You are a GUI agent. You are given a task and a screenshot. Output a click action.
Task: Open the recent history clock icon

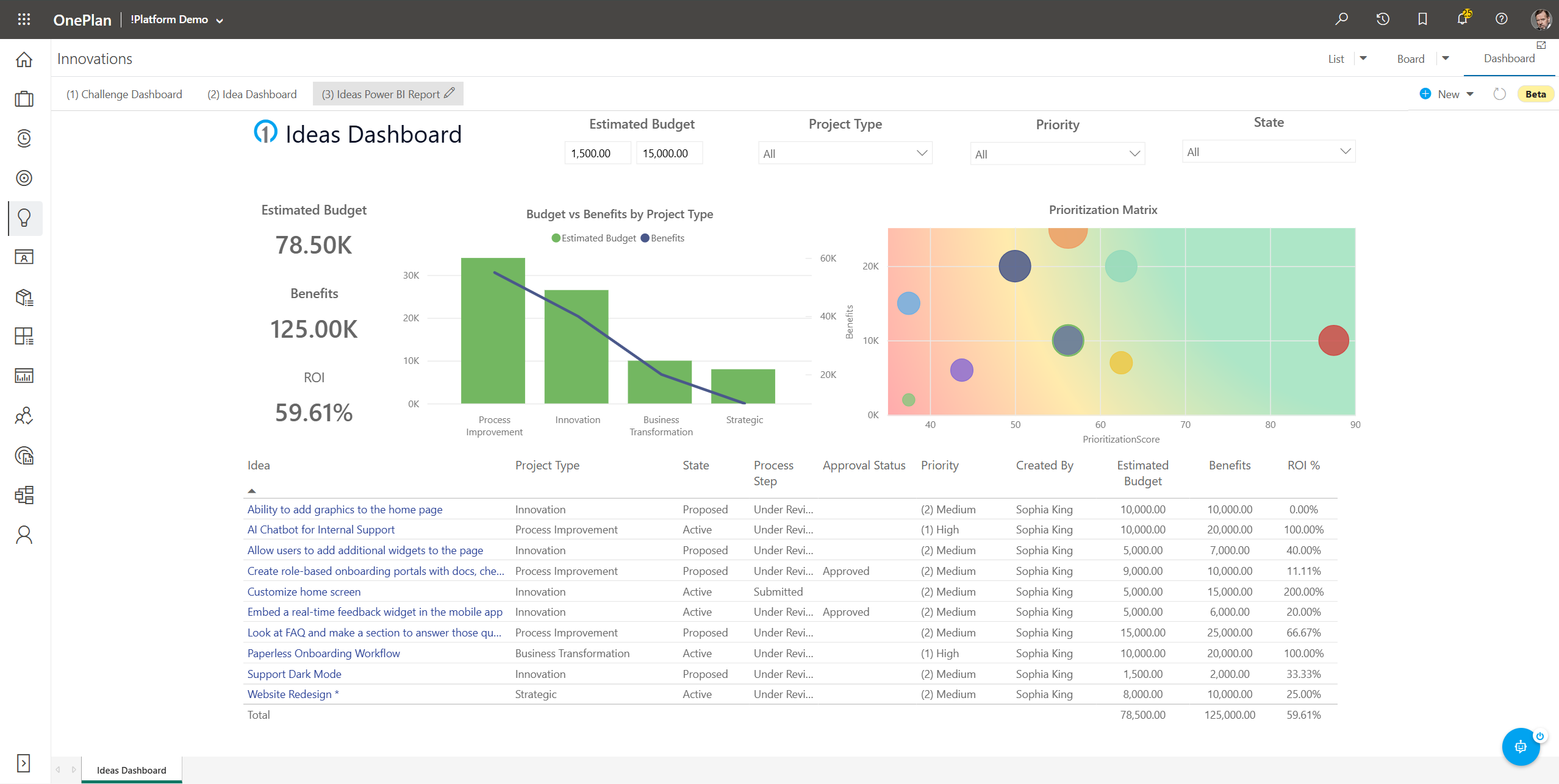pos(1382,19)
